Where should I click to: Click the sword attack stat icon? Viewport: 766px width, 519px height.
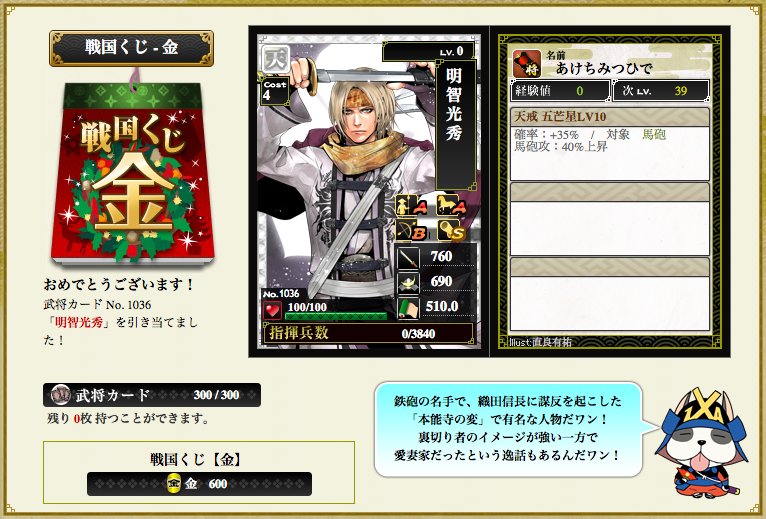pyautogui.click(x=408, y=258)
